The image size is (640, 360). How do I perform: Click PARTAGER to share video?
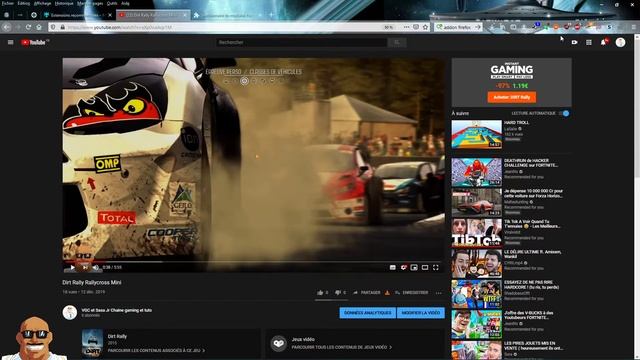367,292
